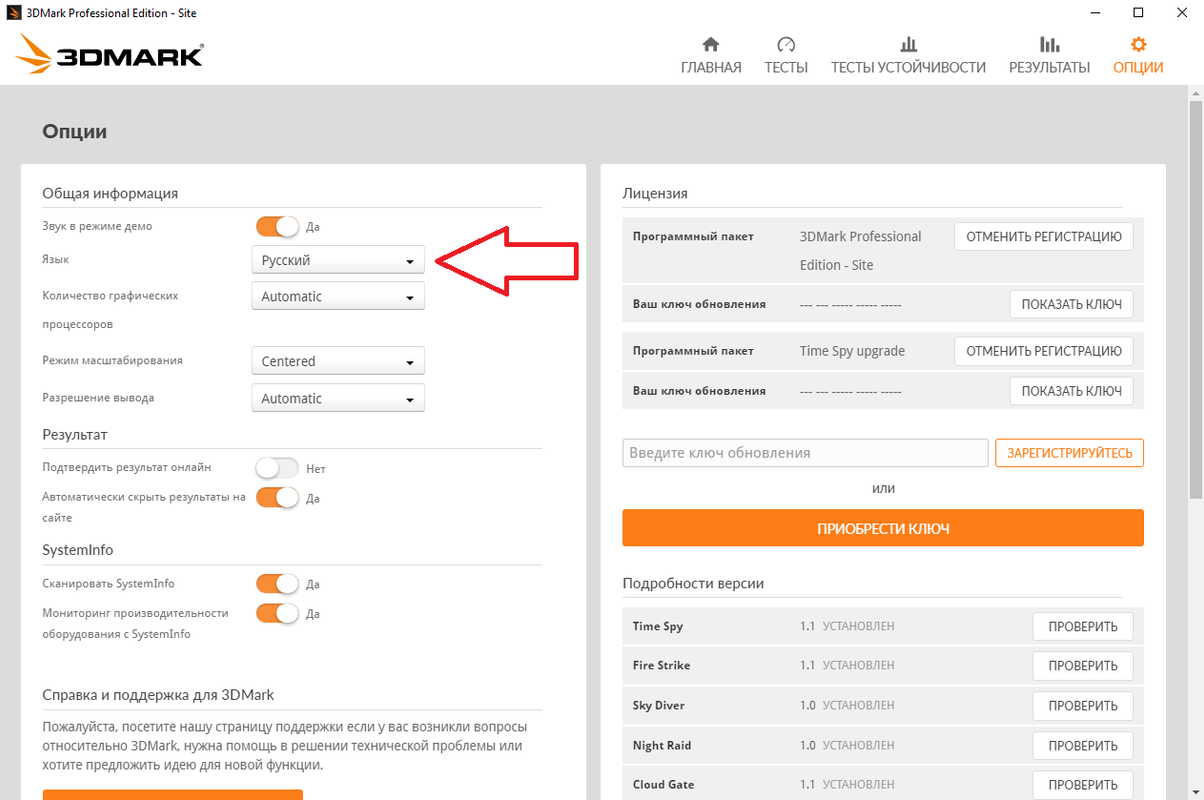Click the Опции page heading
Screen dimensions: 1204x800
tap(74, 131)
